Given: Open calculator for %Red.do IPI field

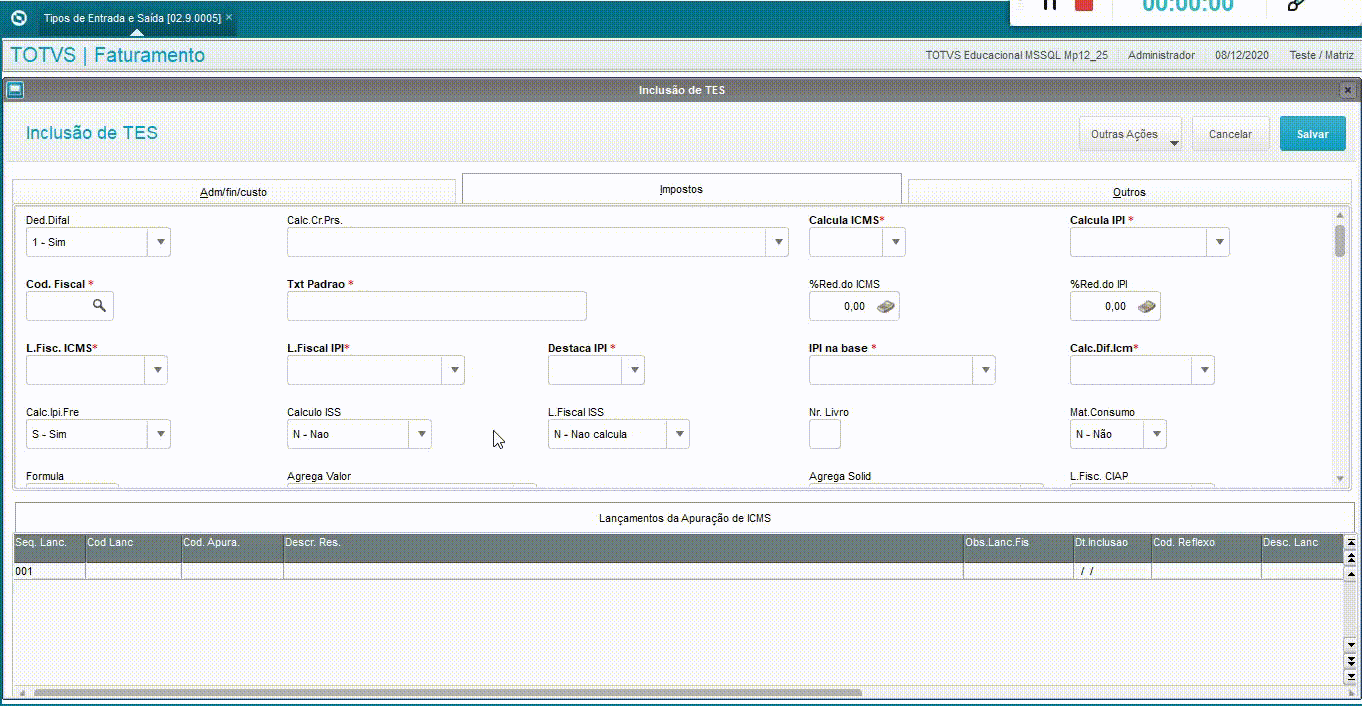Looking at the screenshot, I should point(1147,306).
